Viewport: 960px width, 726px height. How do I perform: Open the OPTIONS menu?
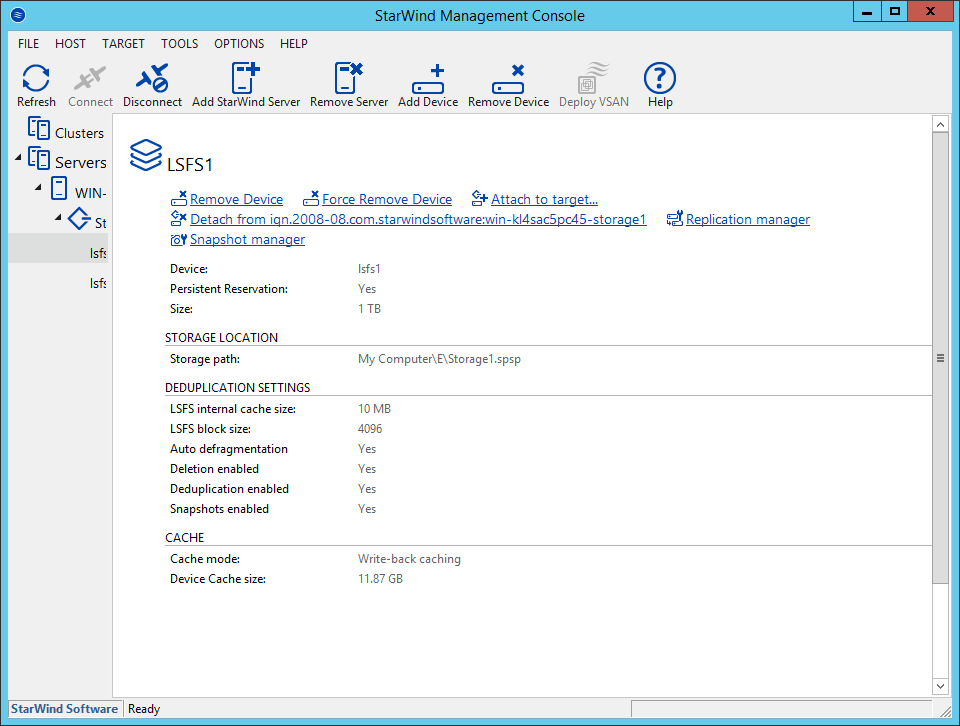(x=239, y=43)
